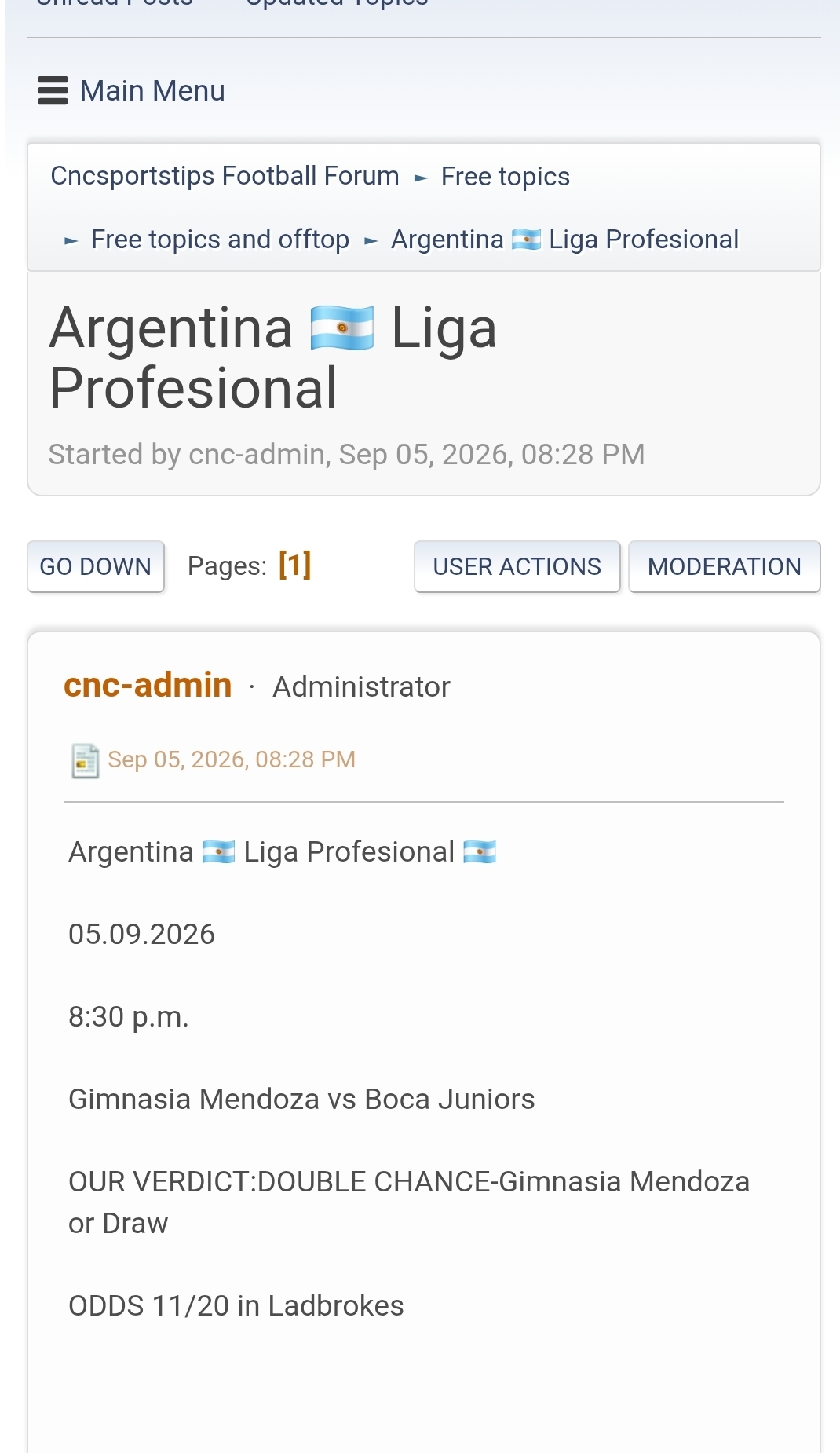
Task: Click the flag icon in breadcrumb
Action: tap(526, 239)
